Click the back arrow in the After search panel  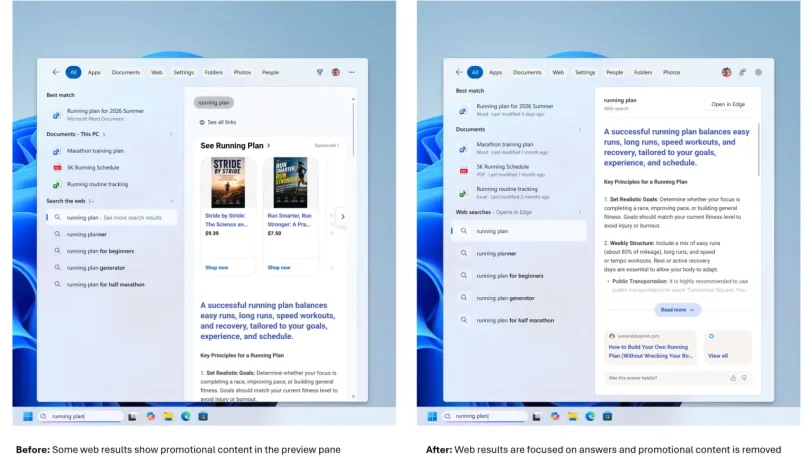pos(459,72)
